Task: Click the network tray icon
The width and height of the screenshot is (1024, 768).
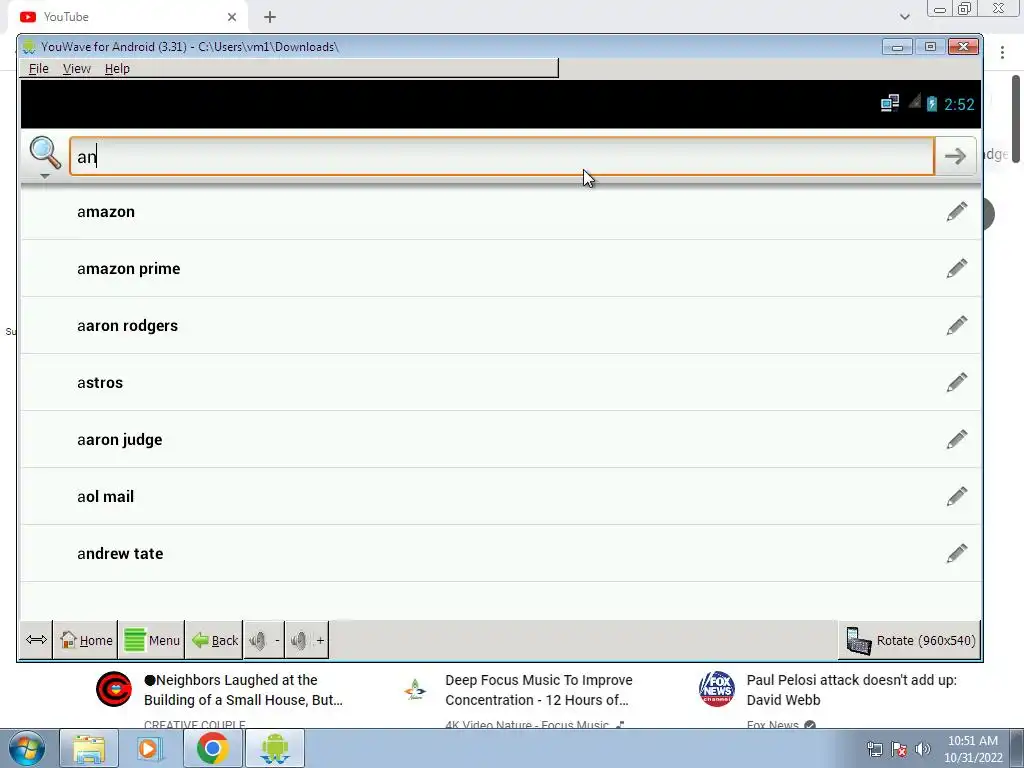Action: pos(874,749)
